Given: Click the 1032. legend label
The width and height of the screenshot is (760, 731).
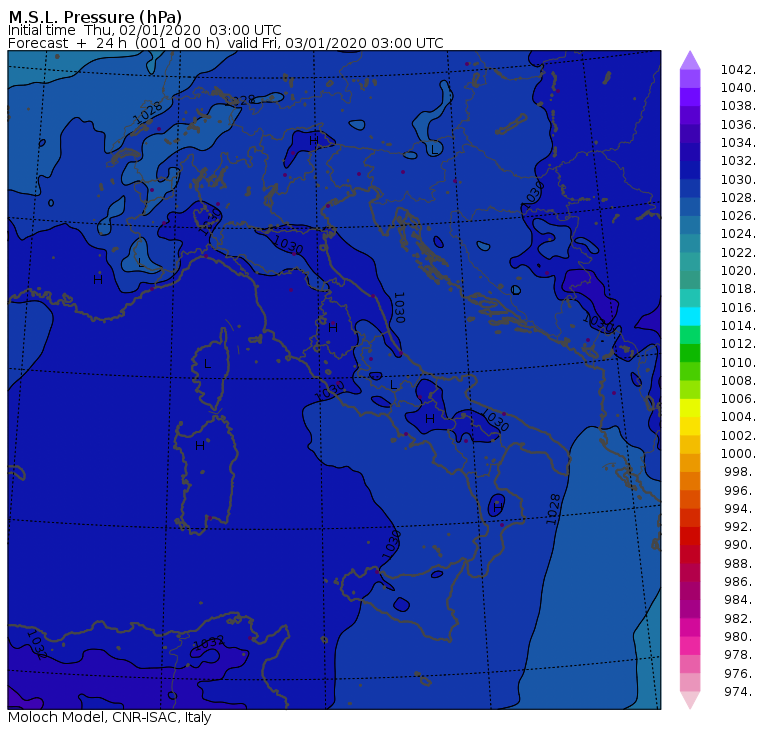Looking at the screenshot, I should point(738,160).
